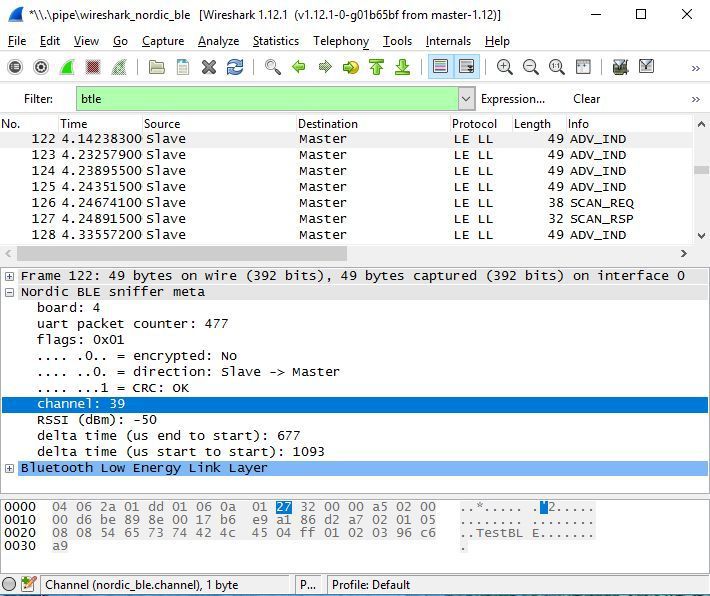Show more filter toolbar items chevron
This screenshot has height=596, width=710.
coord(696,99)
